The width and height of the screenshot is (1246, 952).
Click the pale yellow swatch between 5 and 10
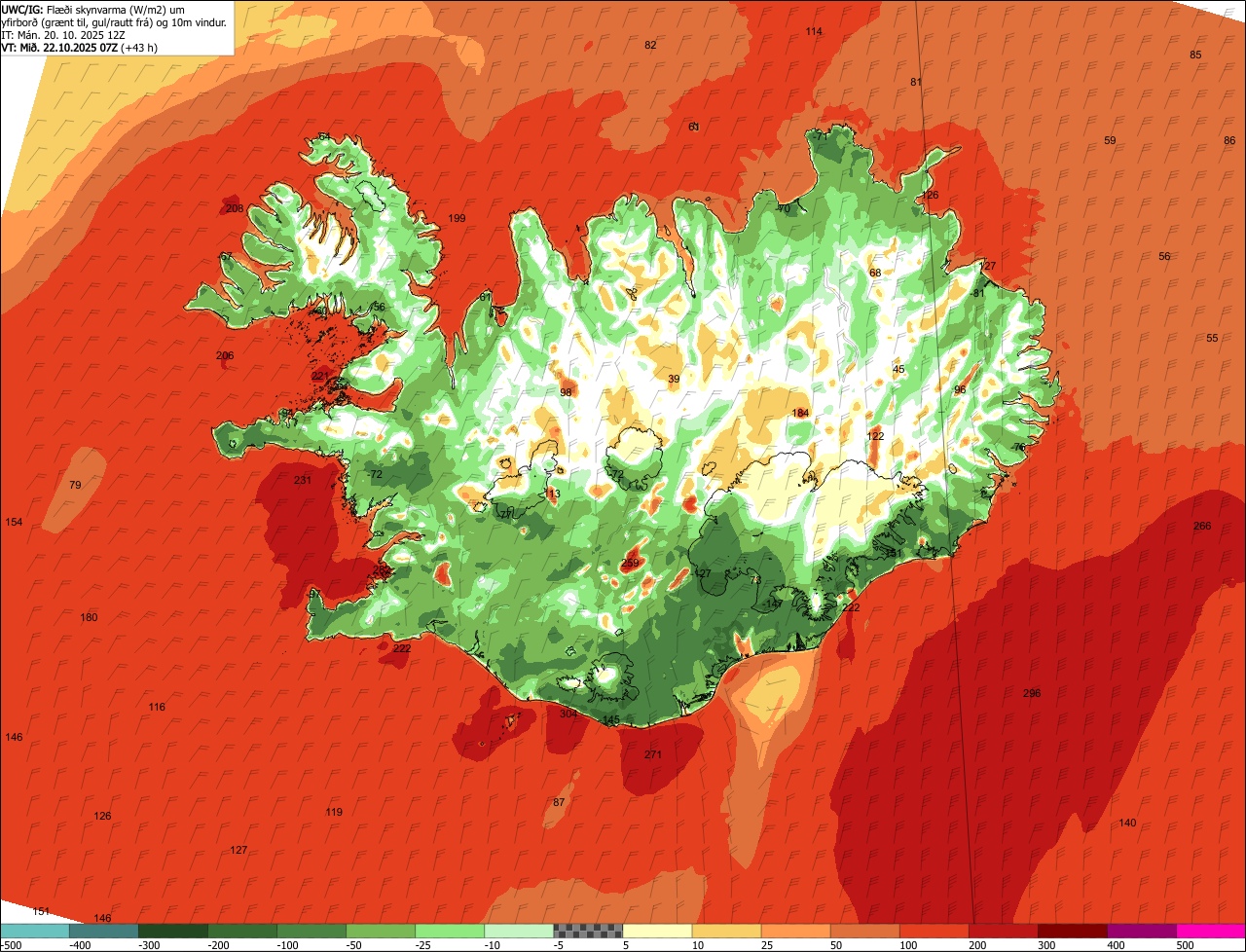click(657, 931)
